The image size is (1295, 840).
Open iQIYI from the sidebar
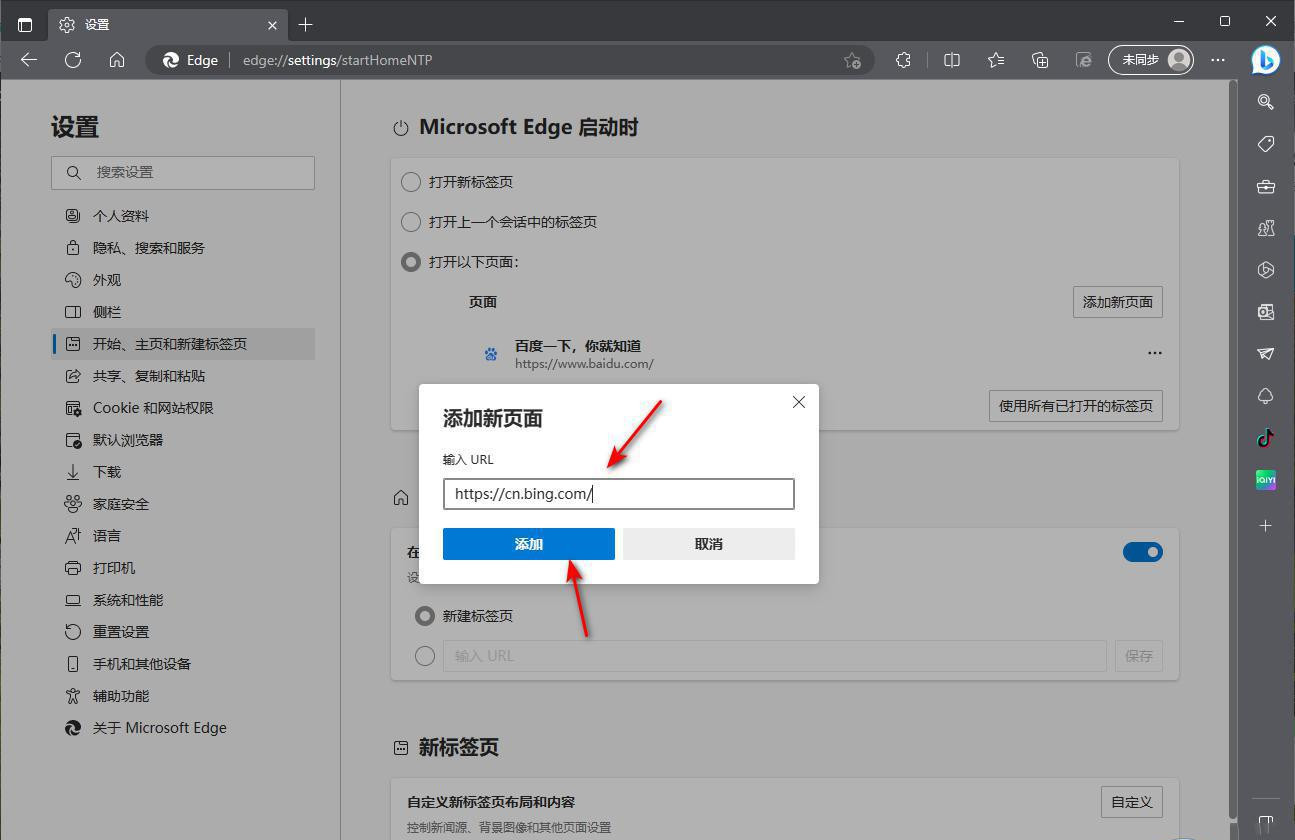pos(1265,479)
